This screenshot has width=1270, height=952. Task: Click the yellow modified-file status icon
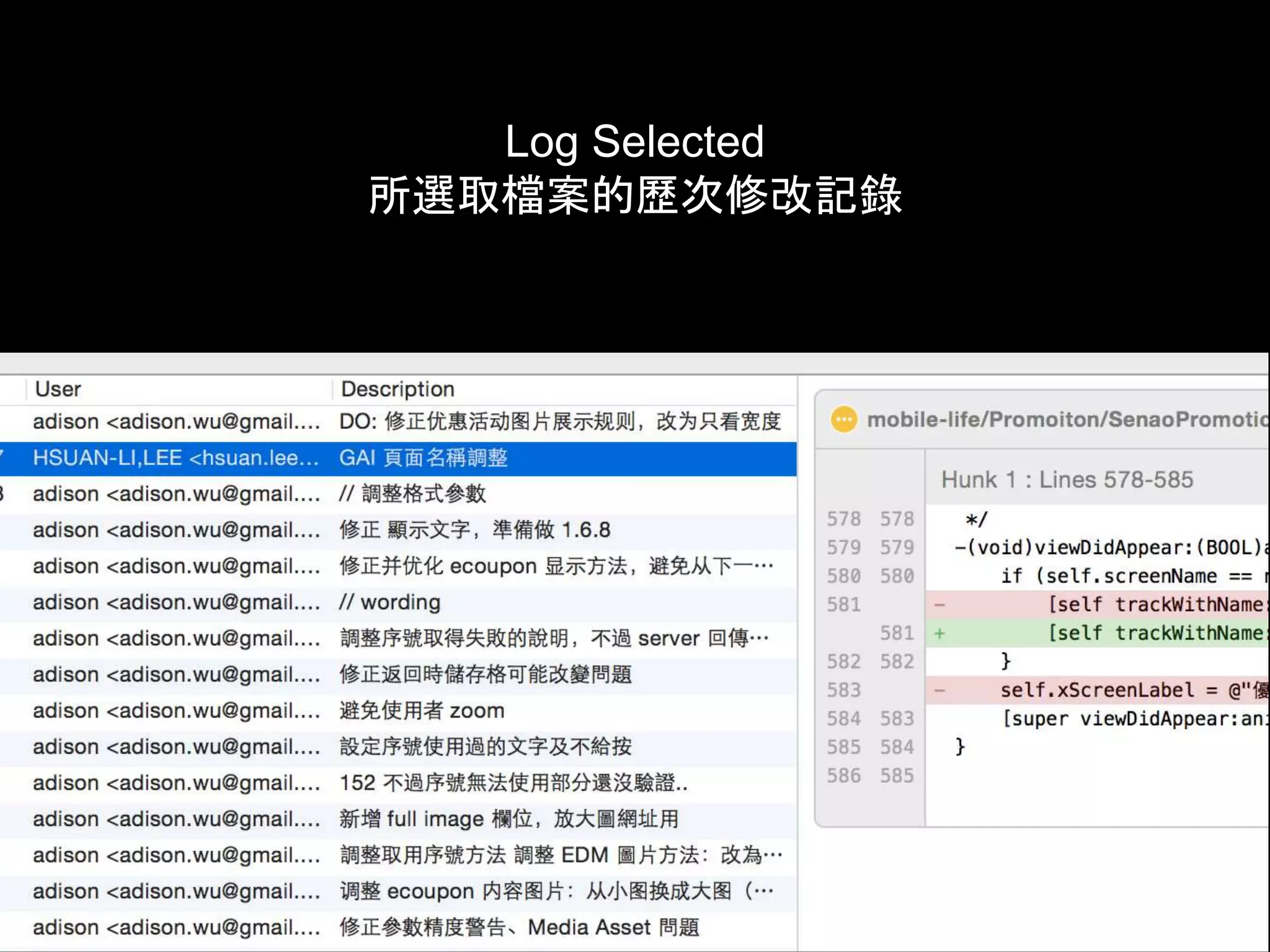pos(844,420)
